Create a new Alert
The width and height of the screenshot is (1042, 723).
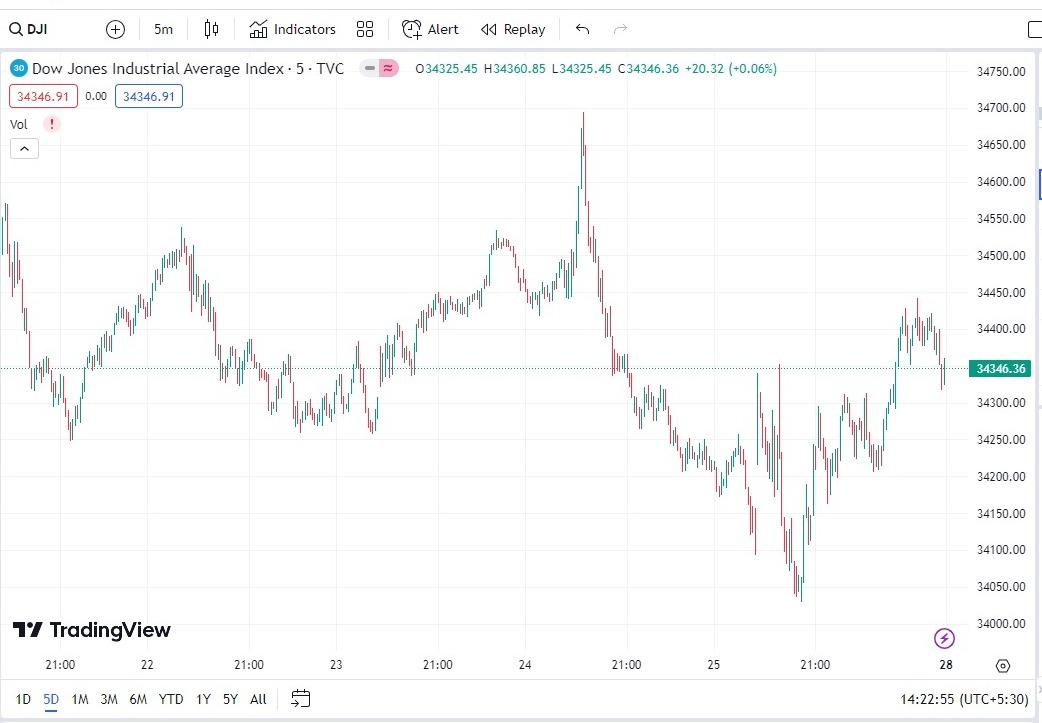tap(431, 29)
